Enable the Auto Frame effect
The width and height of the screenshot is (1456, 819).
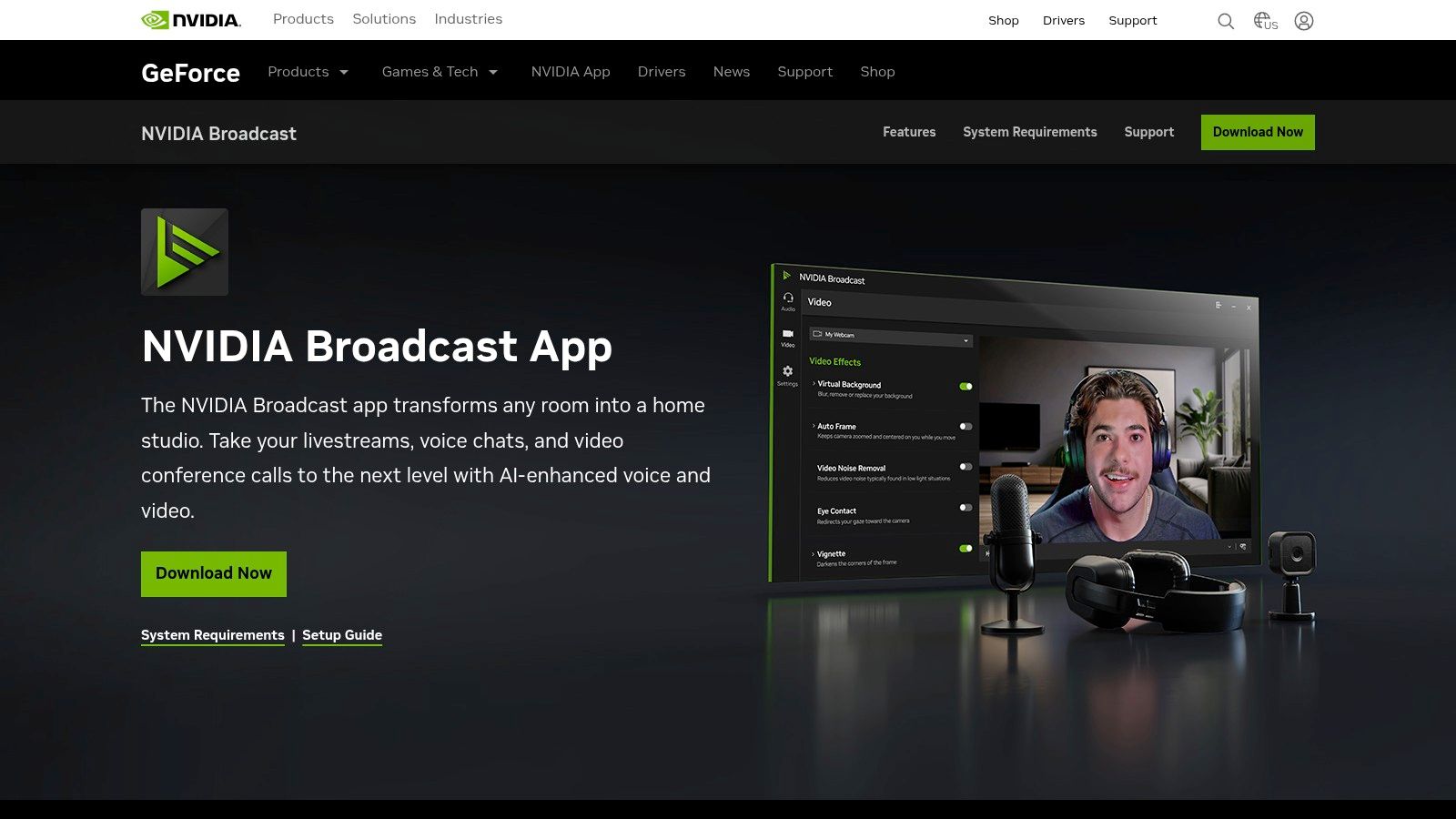pos(966,426)
